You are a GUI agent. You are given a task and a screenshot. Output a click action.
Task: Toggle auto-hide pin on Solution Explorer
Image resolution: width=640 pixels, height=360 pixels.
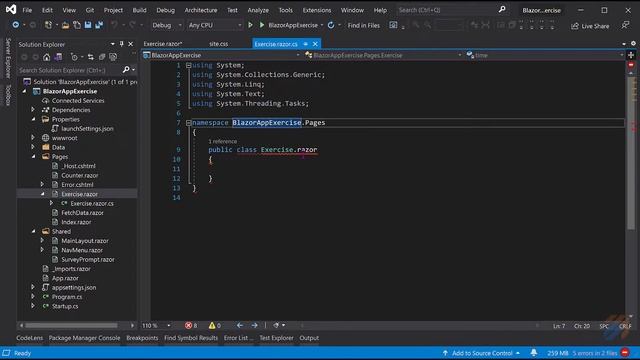pyautogui.click(x=121, y=44)
